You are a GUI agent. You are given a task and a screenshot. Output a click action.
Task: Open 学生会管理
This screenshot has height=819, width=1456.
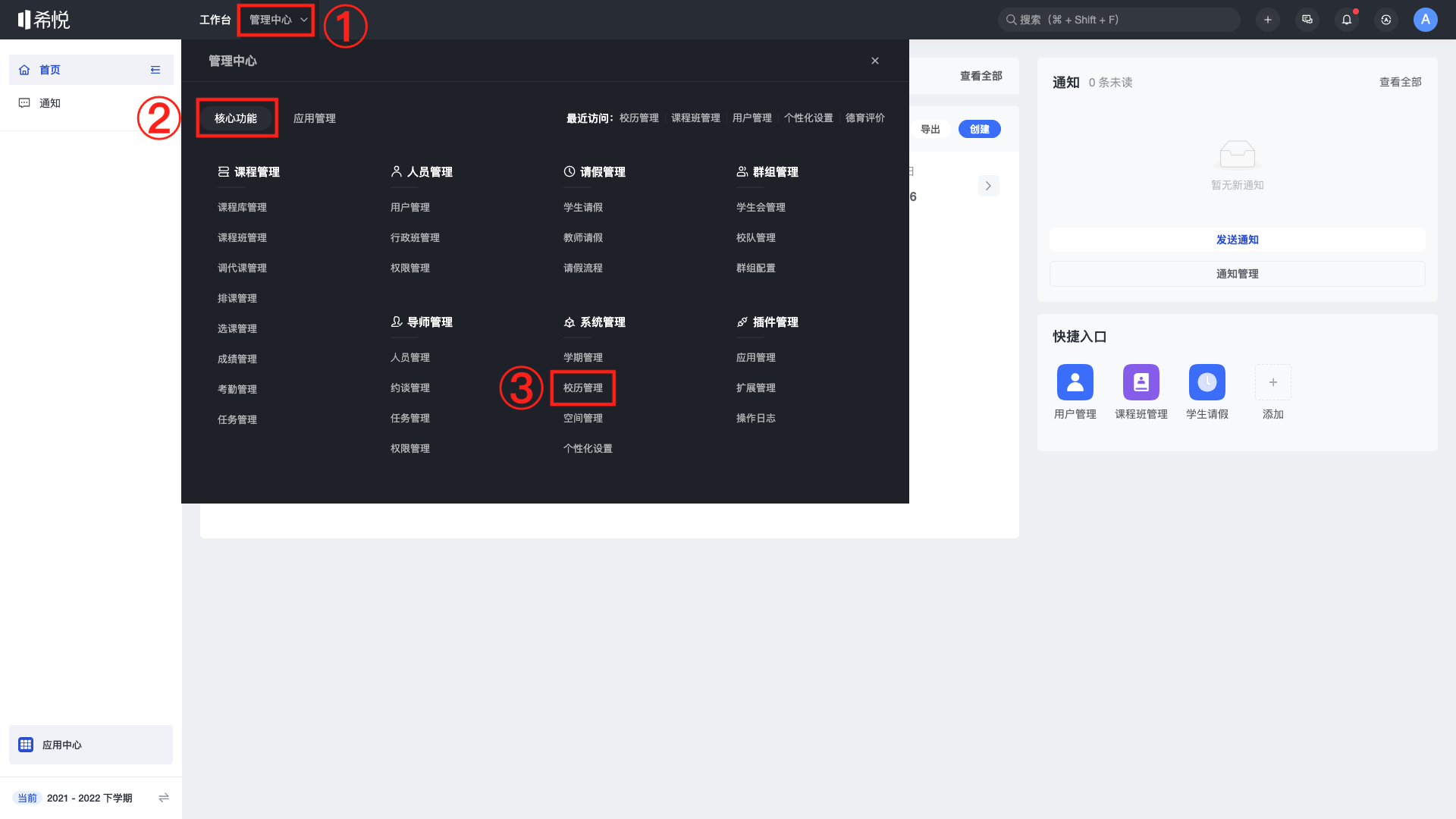[x=761, y=207]
